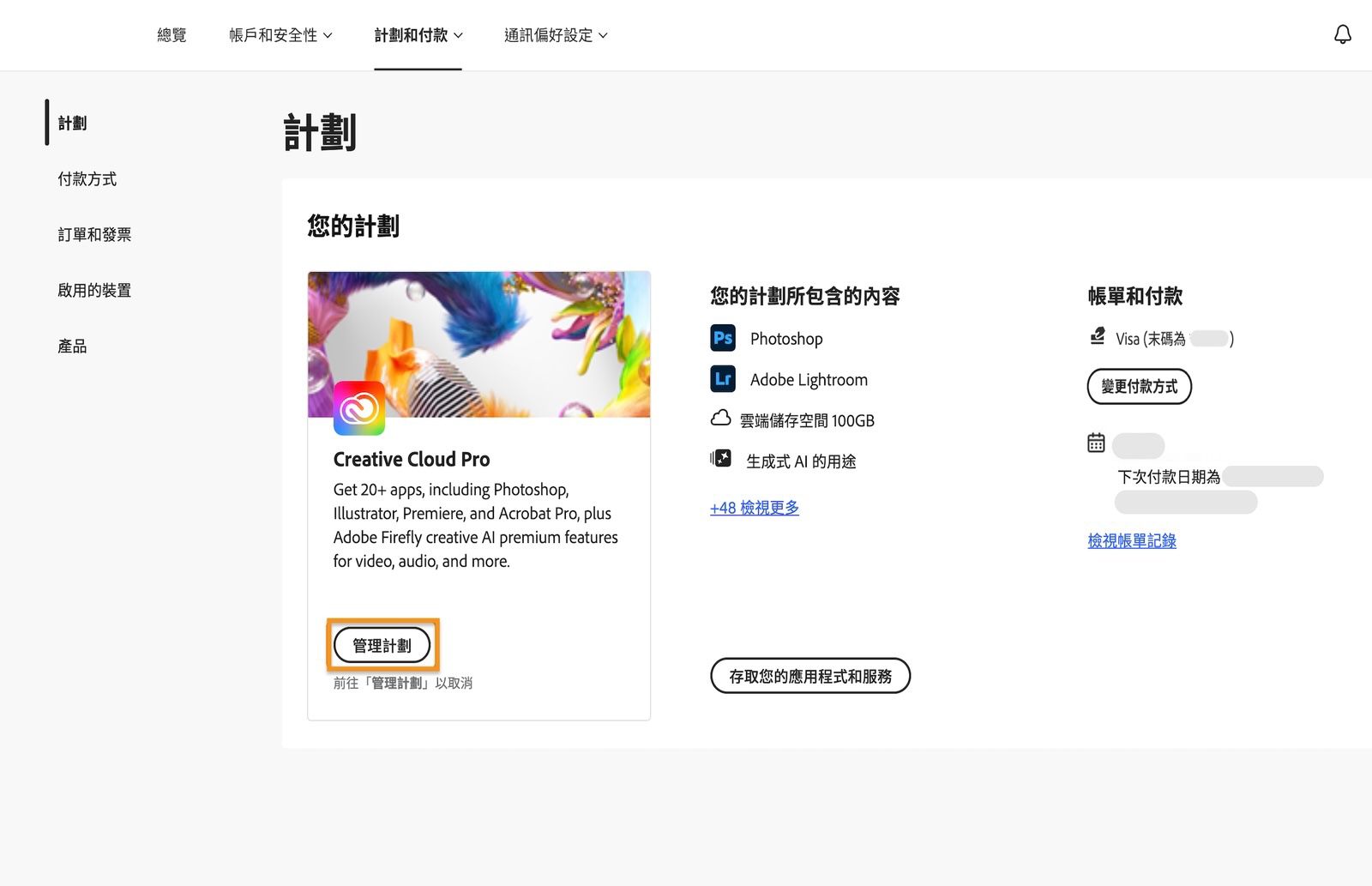Viewport: 1372px width, 886px height.
Task: Click the Adobe Lightroom text
Action: (809, 380)
